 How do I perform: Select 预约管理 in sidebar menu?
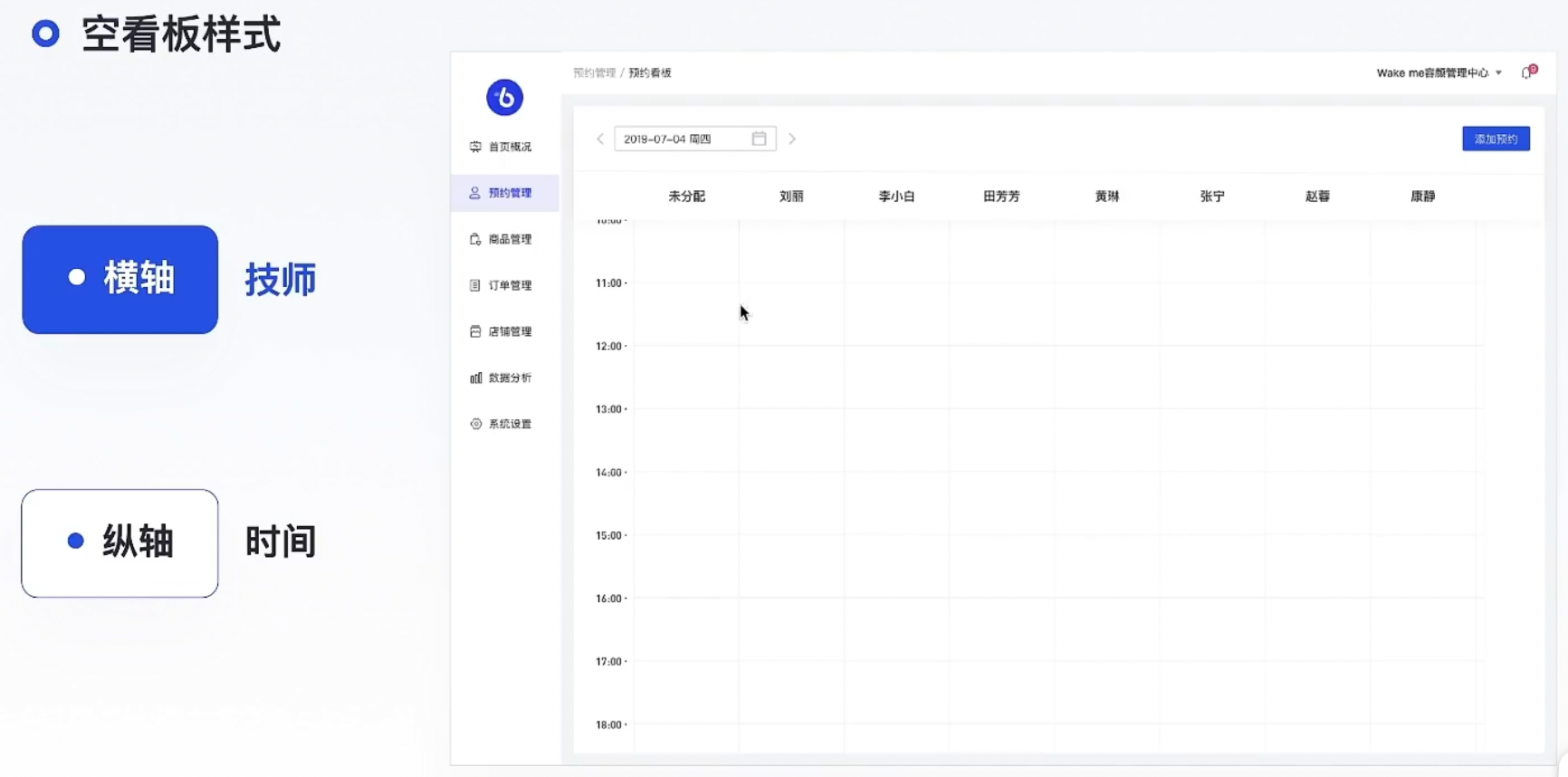(504, 193)
